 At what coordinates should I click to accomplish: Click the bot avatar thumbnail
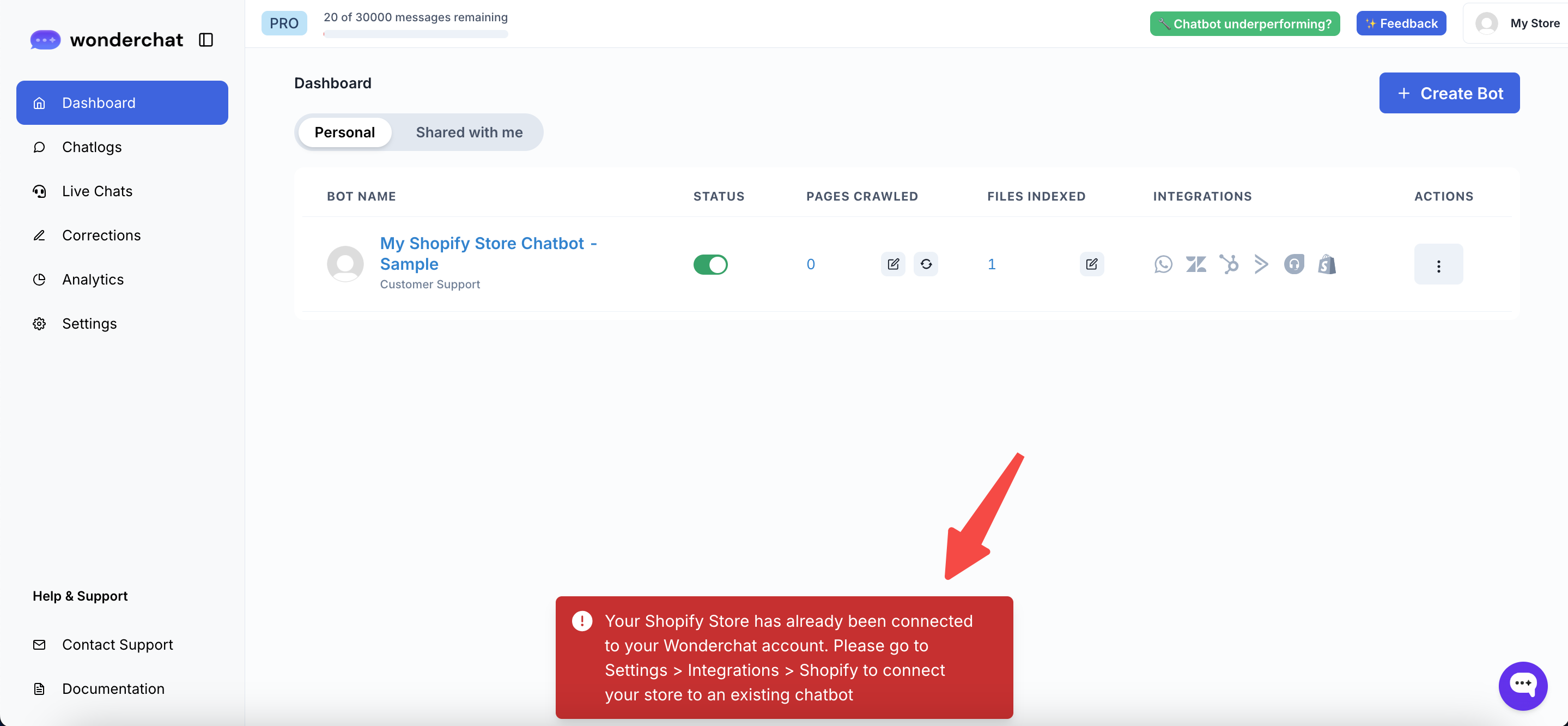coord(345,264)
